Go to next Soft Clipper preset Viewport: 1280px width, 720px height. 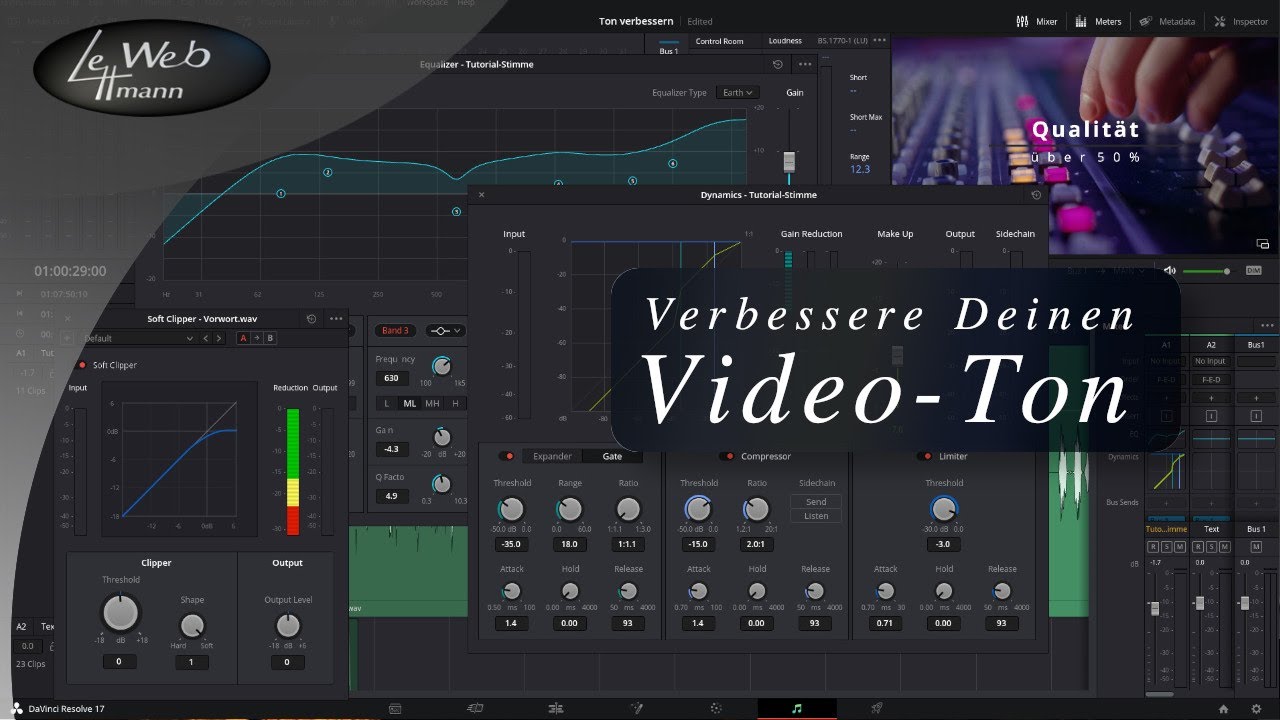(220, 338)
